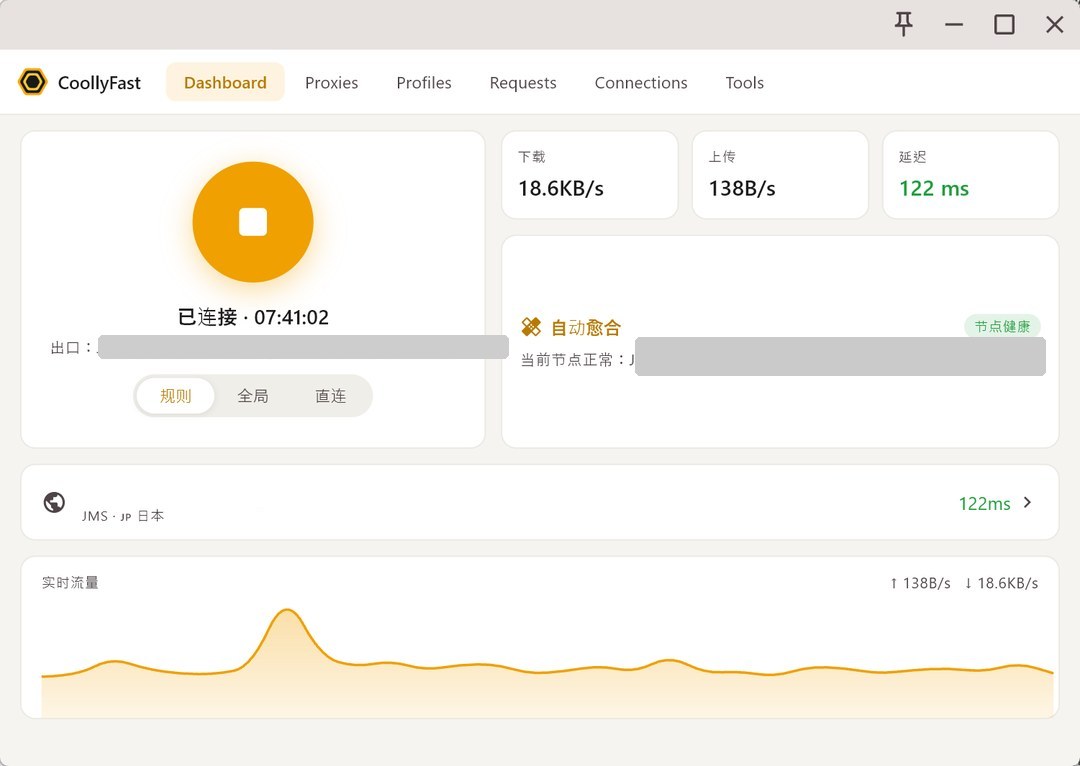Click the ↑ 138B/s upload rate in chart
The width and height of the screenshot is (1080, 766).
pyautogui.click(x=920, y=583)
